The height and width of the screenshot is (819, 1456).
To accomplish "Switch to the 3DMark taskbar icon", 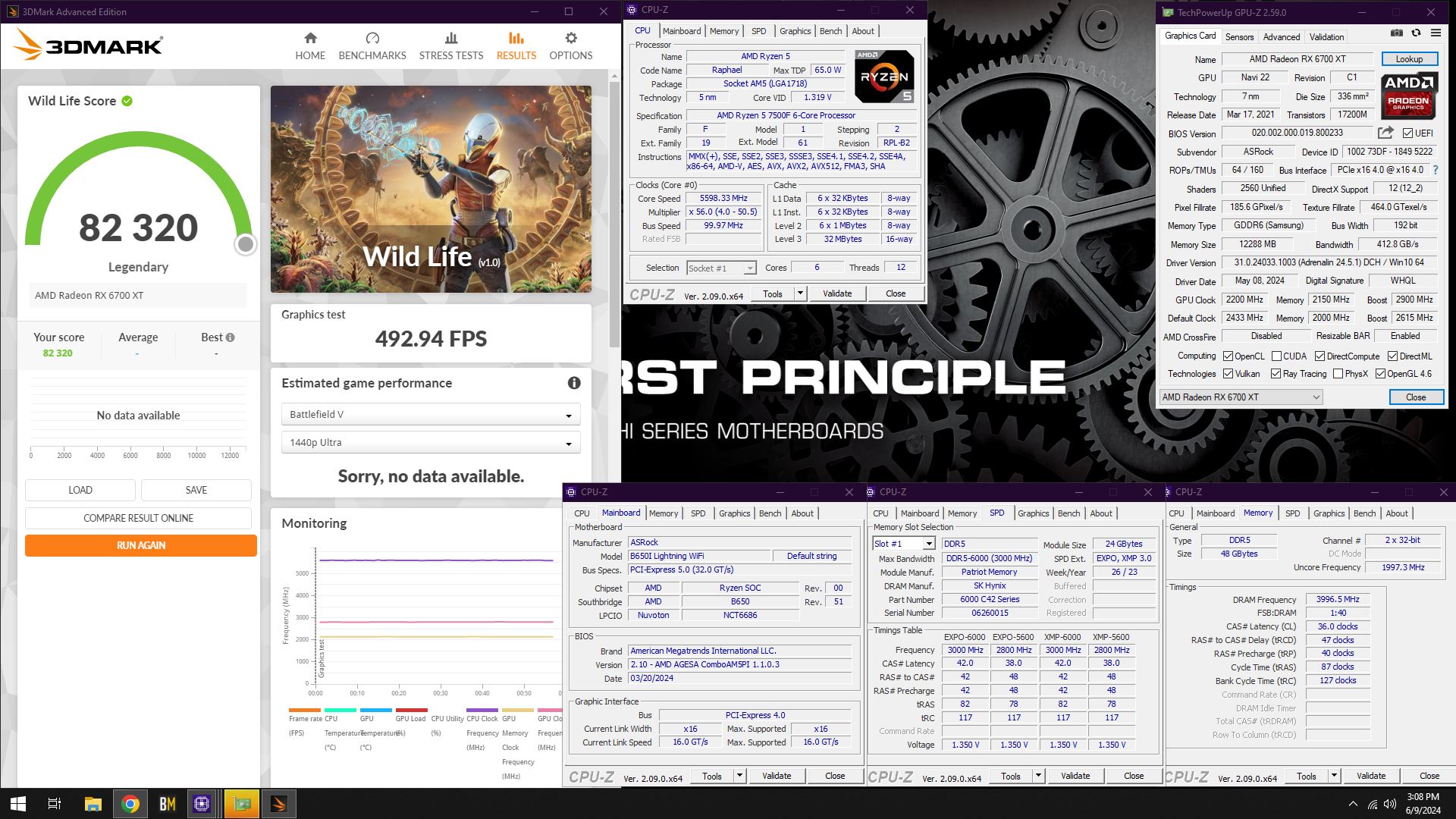I will point(278,804).
